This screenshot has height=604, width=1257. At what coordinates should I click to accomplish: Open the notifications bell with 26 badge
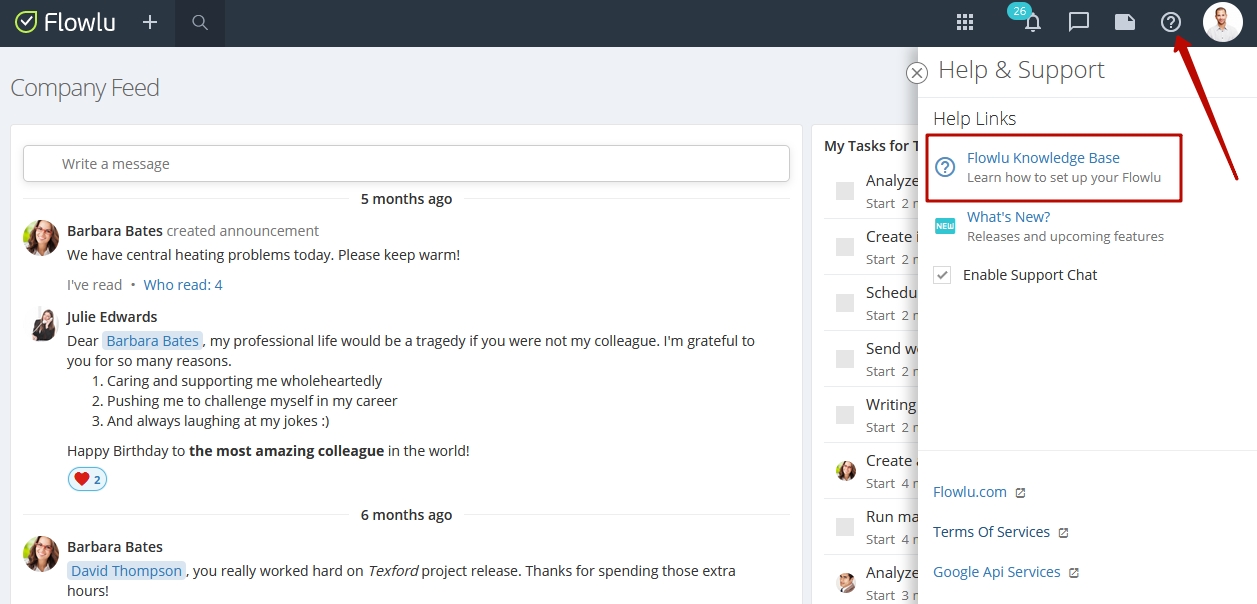pos(1032,22)
